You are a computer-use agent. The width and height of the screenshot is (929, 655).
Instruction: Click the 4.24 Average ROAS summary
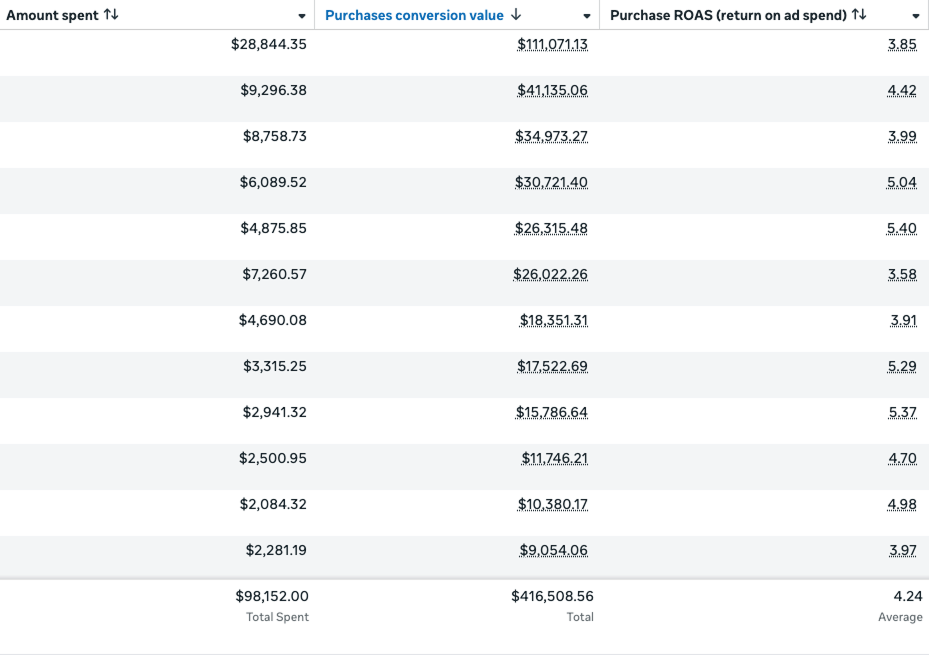click(x=908, y=597)
